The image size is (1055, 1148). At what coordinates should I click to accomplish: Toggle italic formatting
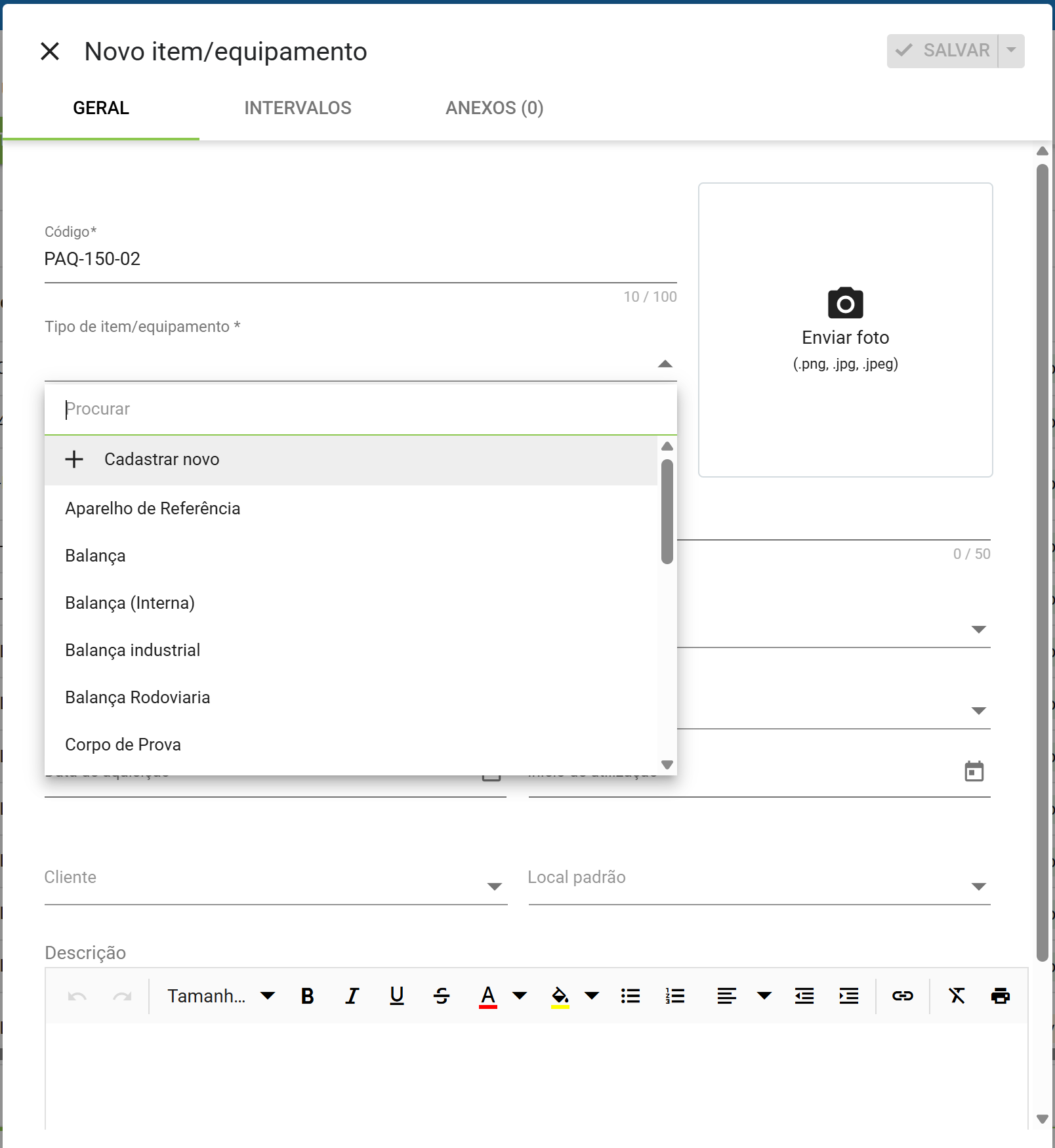point(352,996)
